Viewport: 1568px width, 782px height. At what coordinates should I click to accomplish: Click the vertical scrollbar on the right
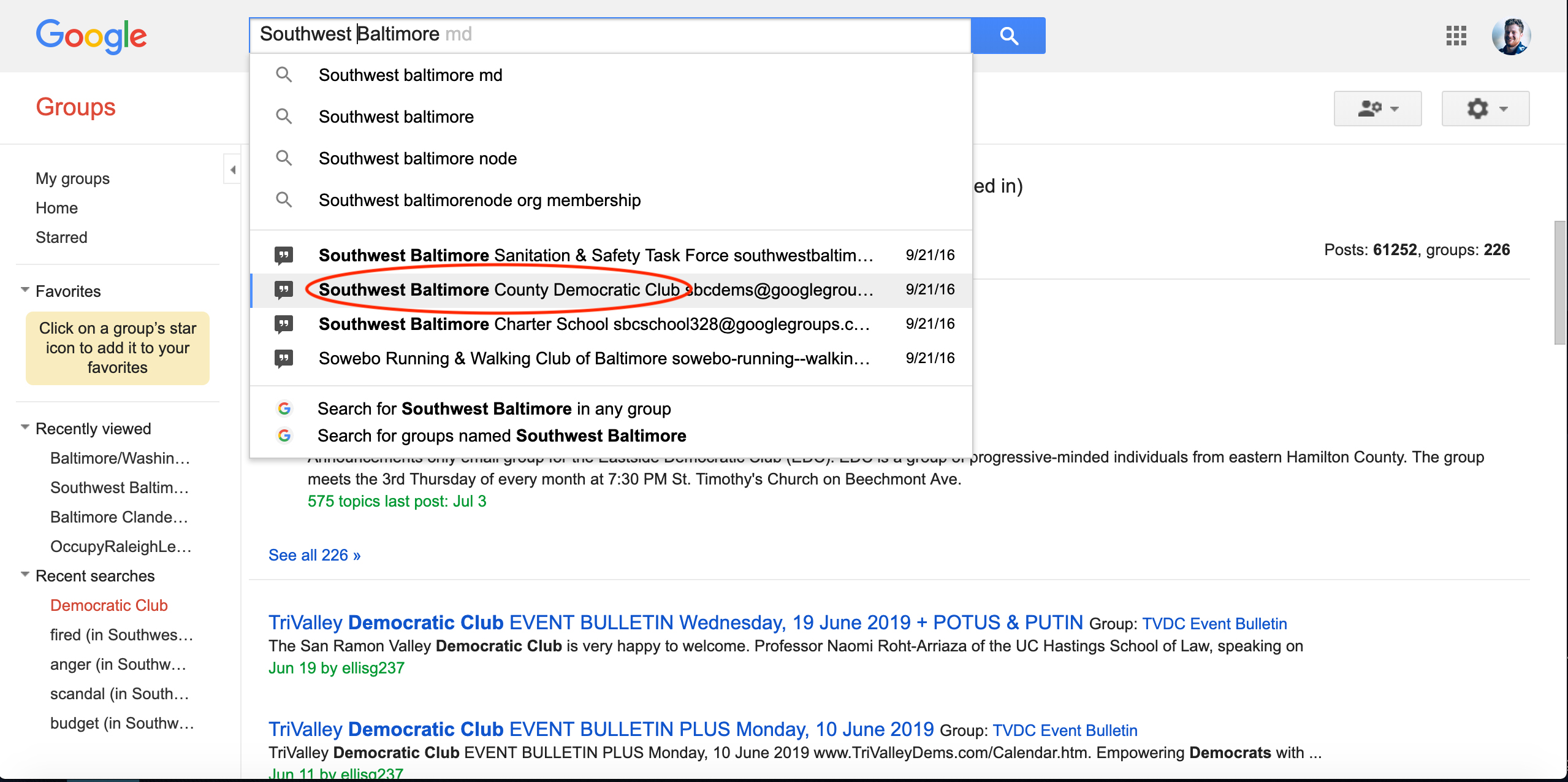(1561, 282)
